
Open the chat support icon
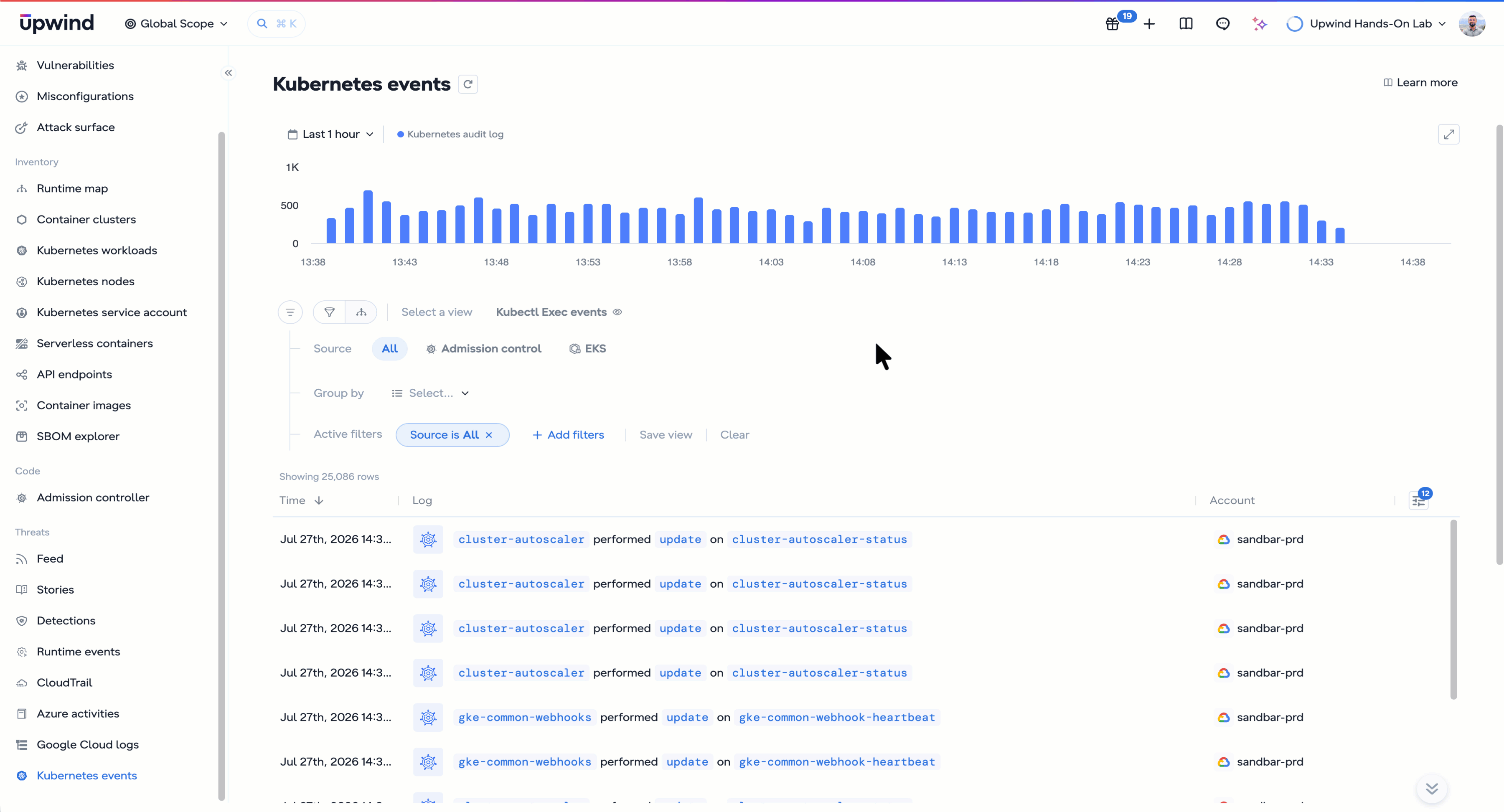(x=1222, y=24)
